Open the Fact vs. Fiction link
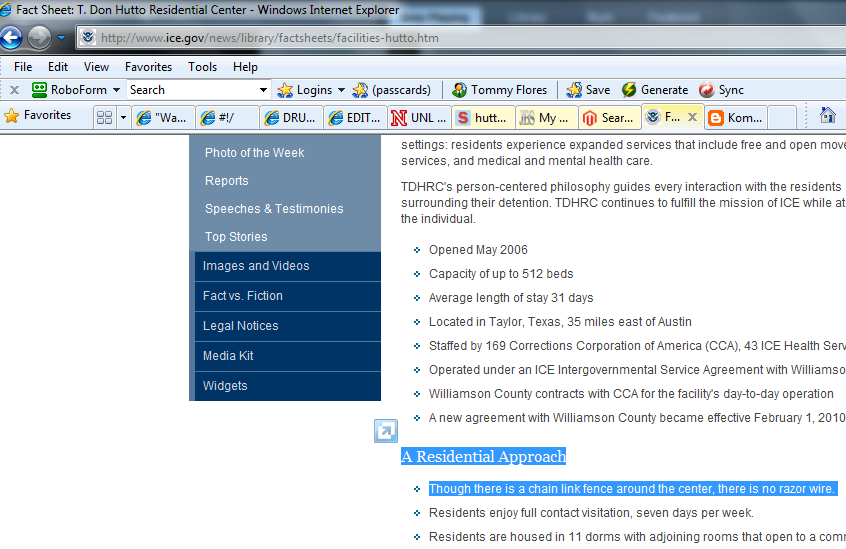The height and width of the screenshot is (549, 846). (x=243, y=296)
